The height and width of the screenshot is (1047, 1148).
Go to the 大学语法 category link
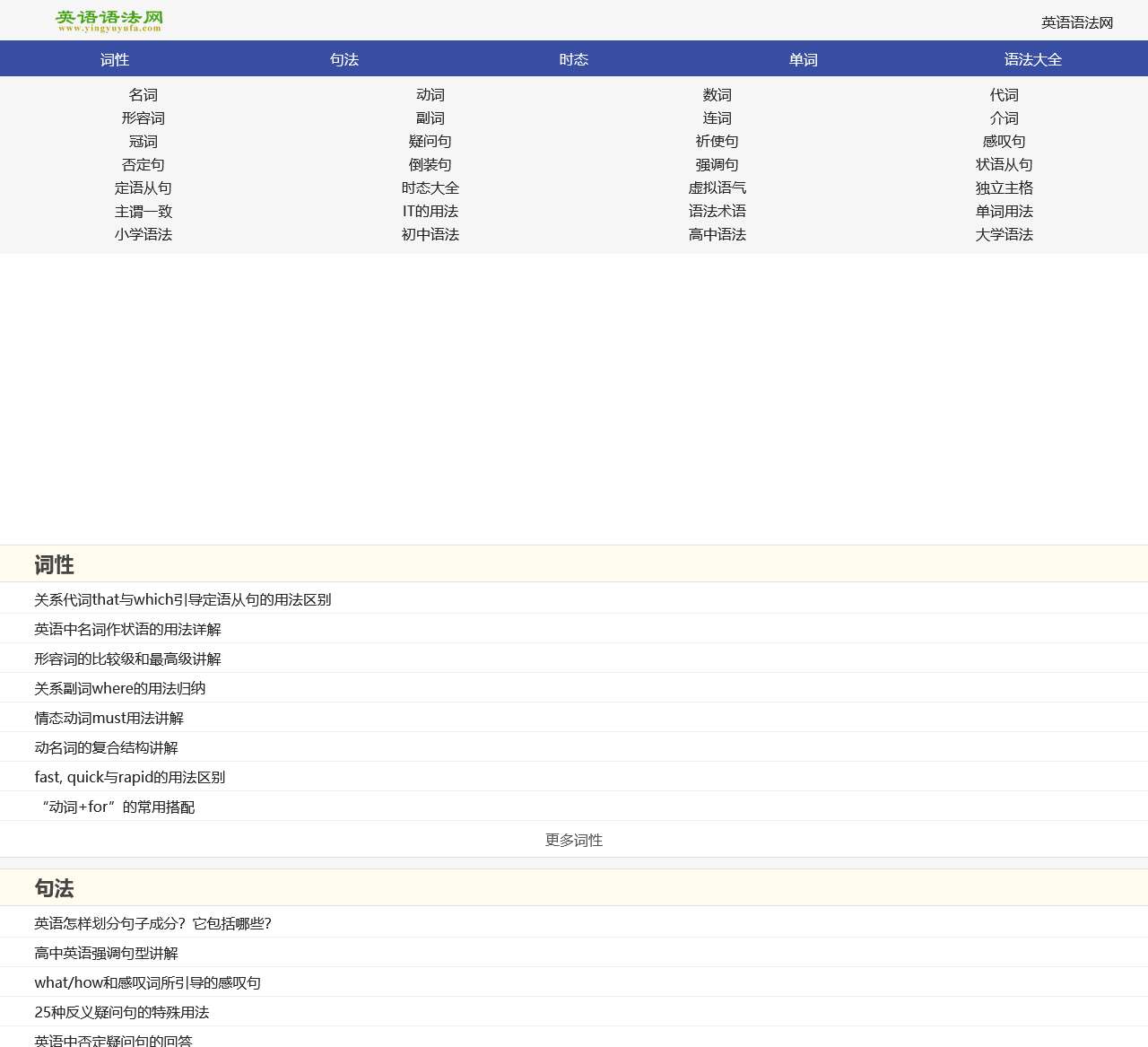point(1004,235)
